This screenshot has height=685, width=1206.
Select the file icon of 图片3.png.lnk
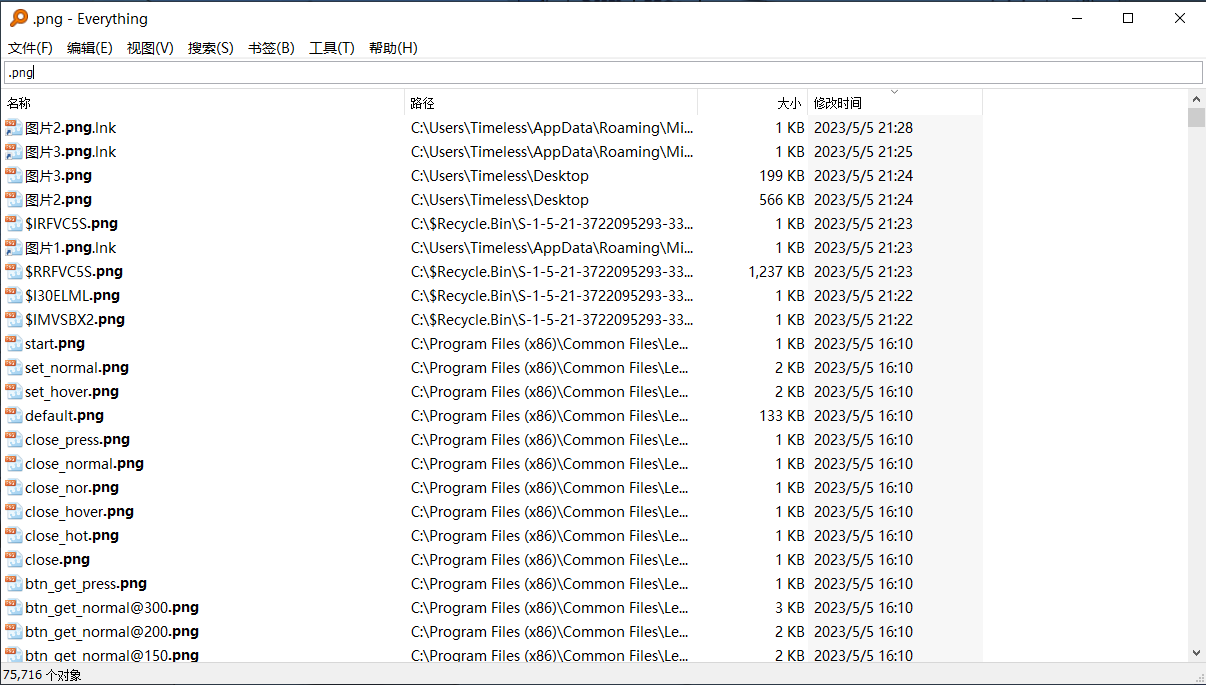point(13,151)
